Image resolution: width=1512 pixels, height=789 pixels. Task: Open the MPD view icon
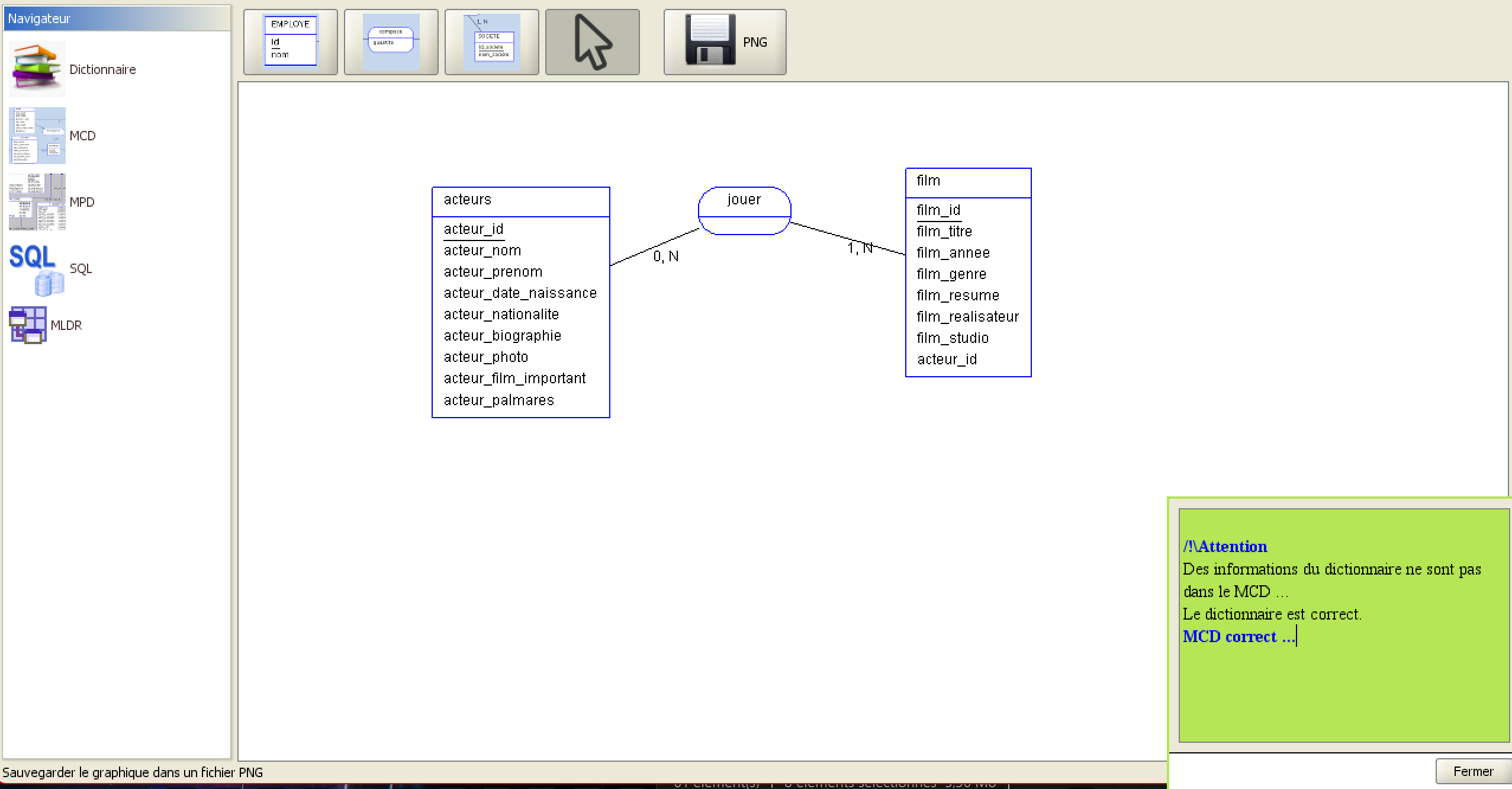pos(37,202)
